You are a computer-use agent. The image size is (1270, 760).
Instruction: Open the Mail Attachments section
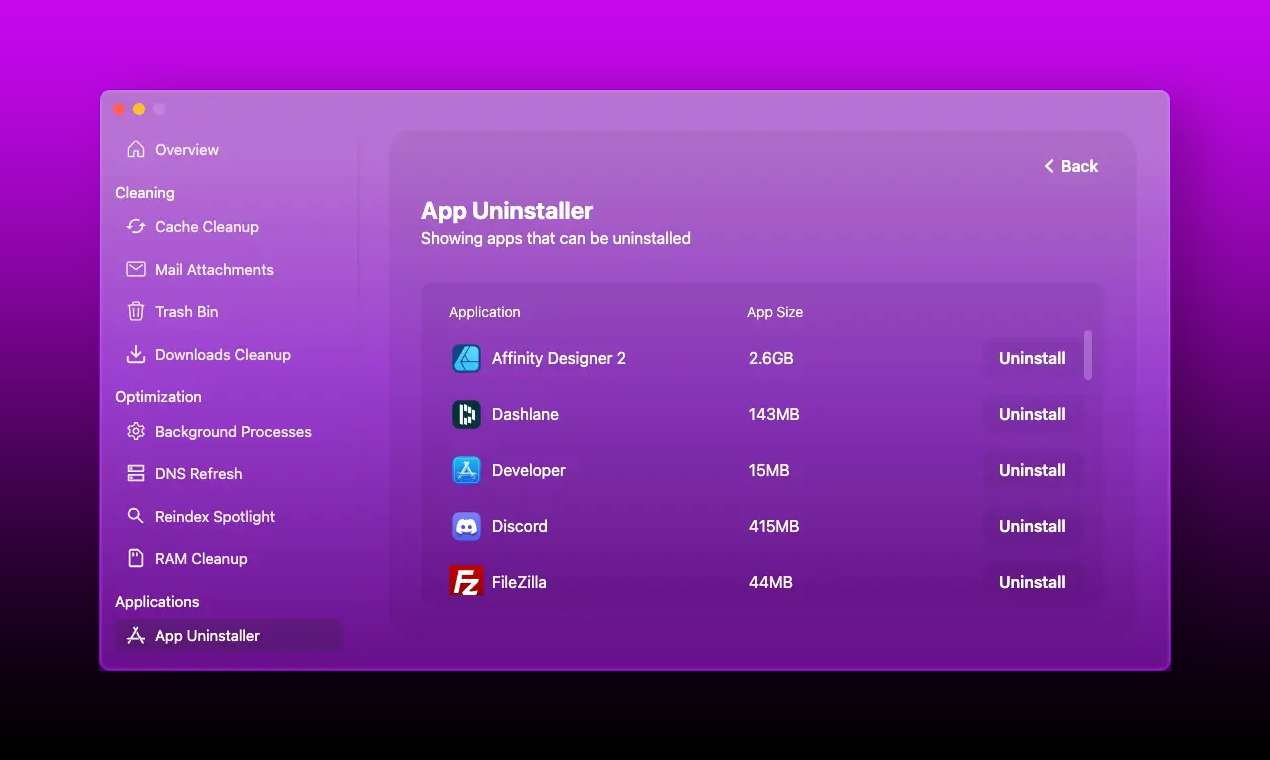point(214,270)
